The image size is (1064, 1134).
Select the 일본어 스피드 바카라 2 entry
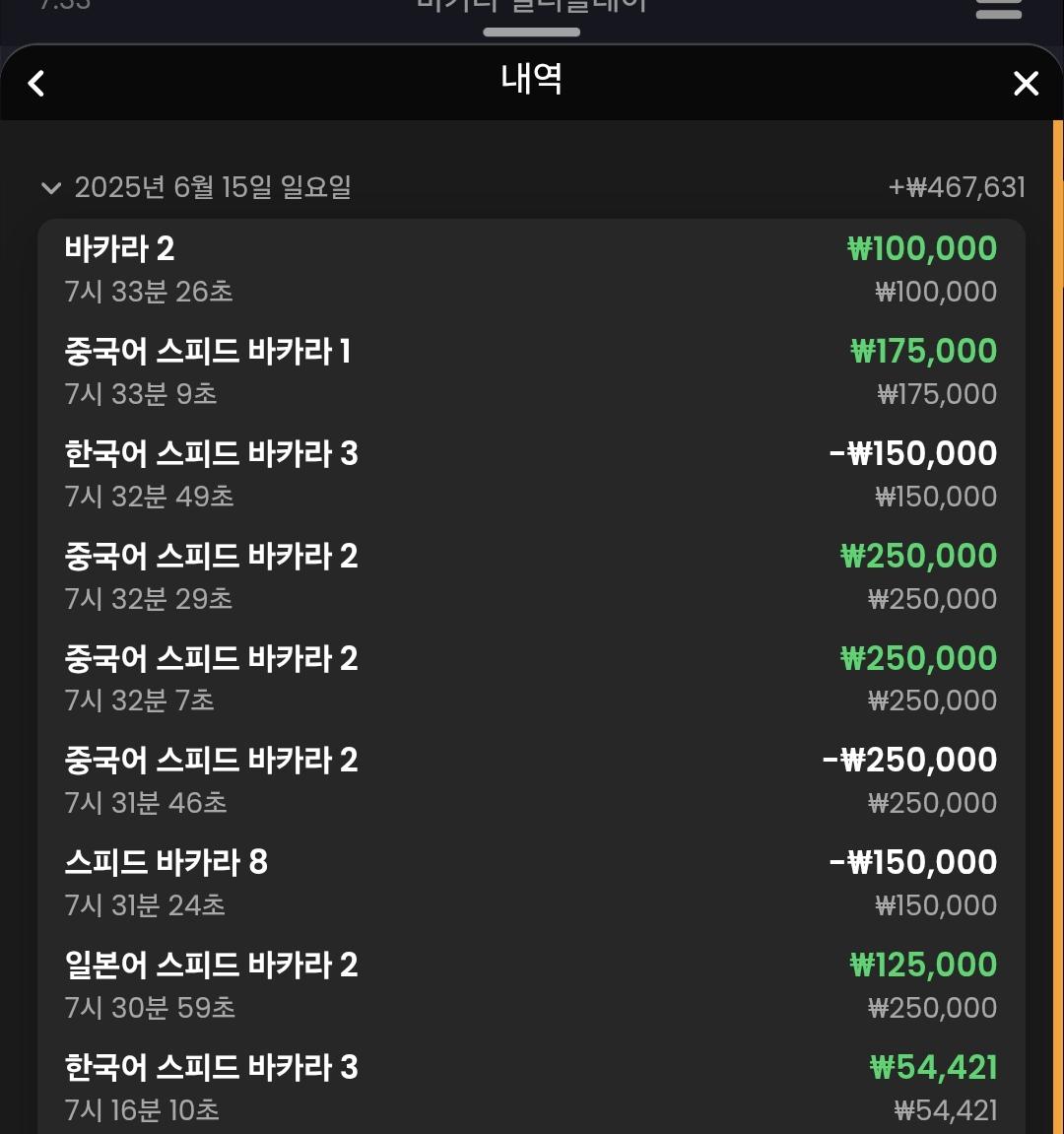(532, 986)
